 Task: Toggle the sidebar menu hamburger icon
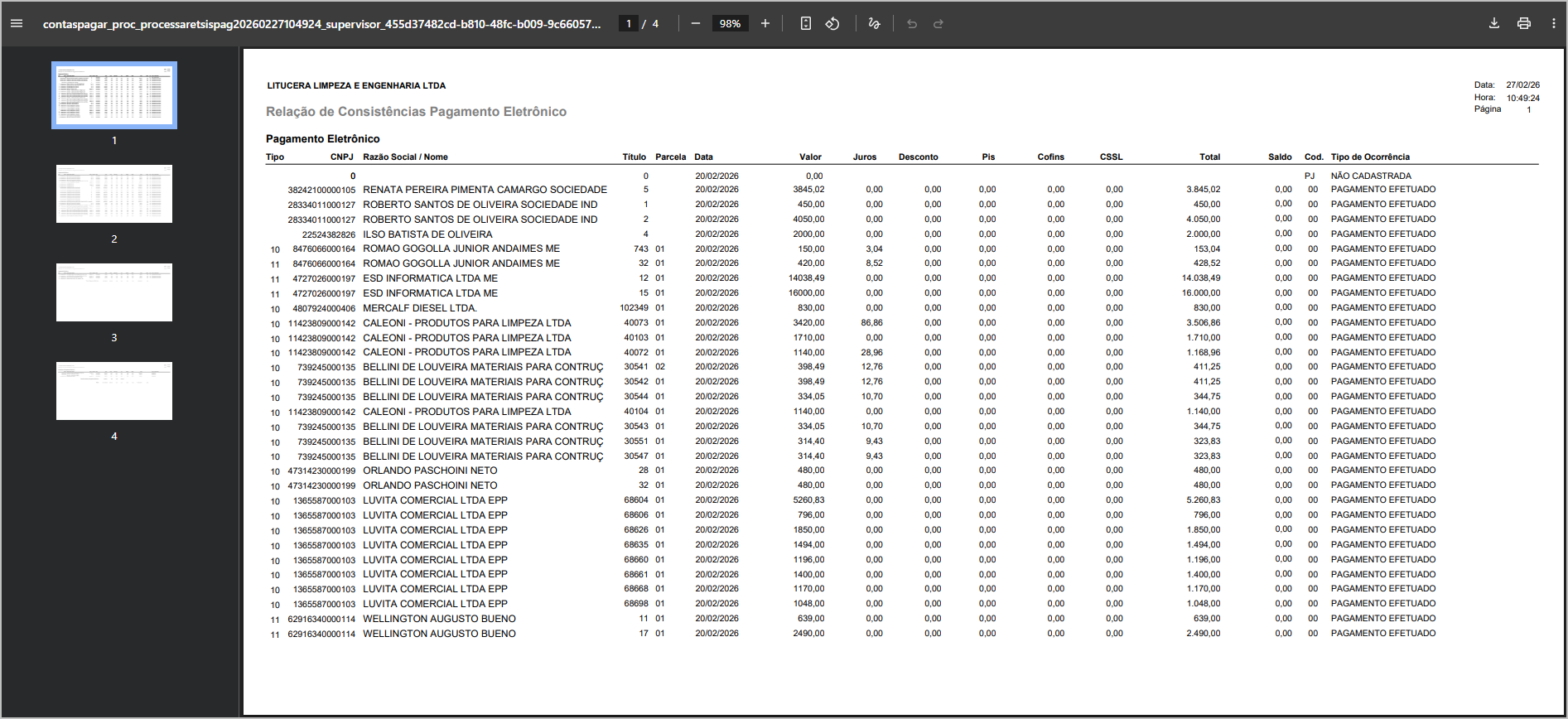pos(17,23)
